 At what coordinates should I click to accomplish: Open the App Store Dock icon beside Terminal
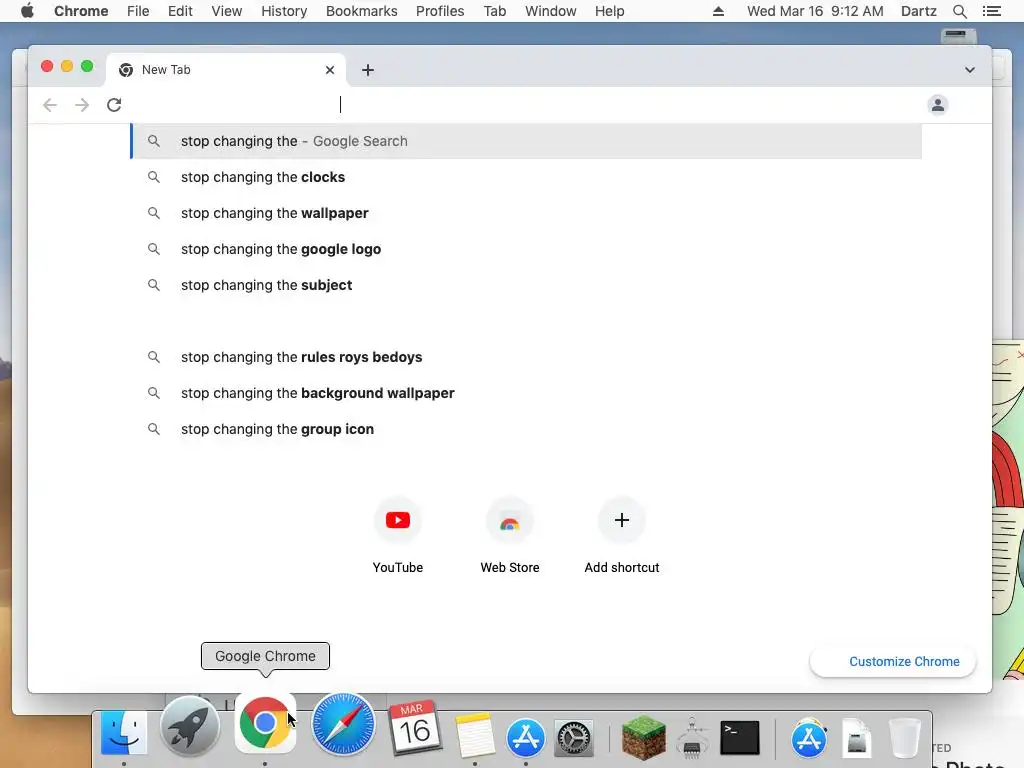pyautogui.click(x=809, y=738)
